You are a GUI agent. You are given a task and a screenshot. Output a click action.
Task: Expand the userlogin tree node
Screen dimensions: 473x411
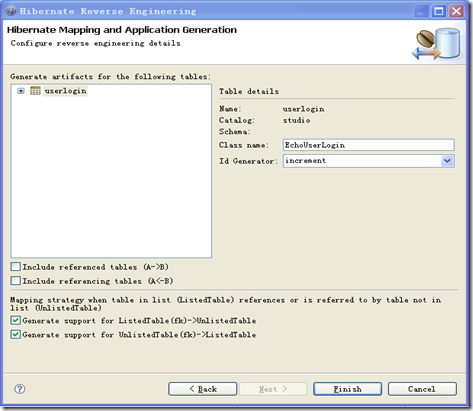pos(21,91)
